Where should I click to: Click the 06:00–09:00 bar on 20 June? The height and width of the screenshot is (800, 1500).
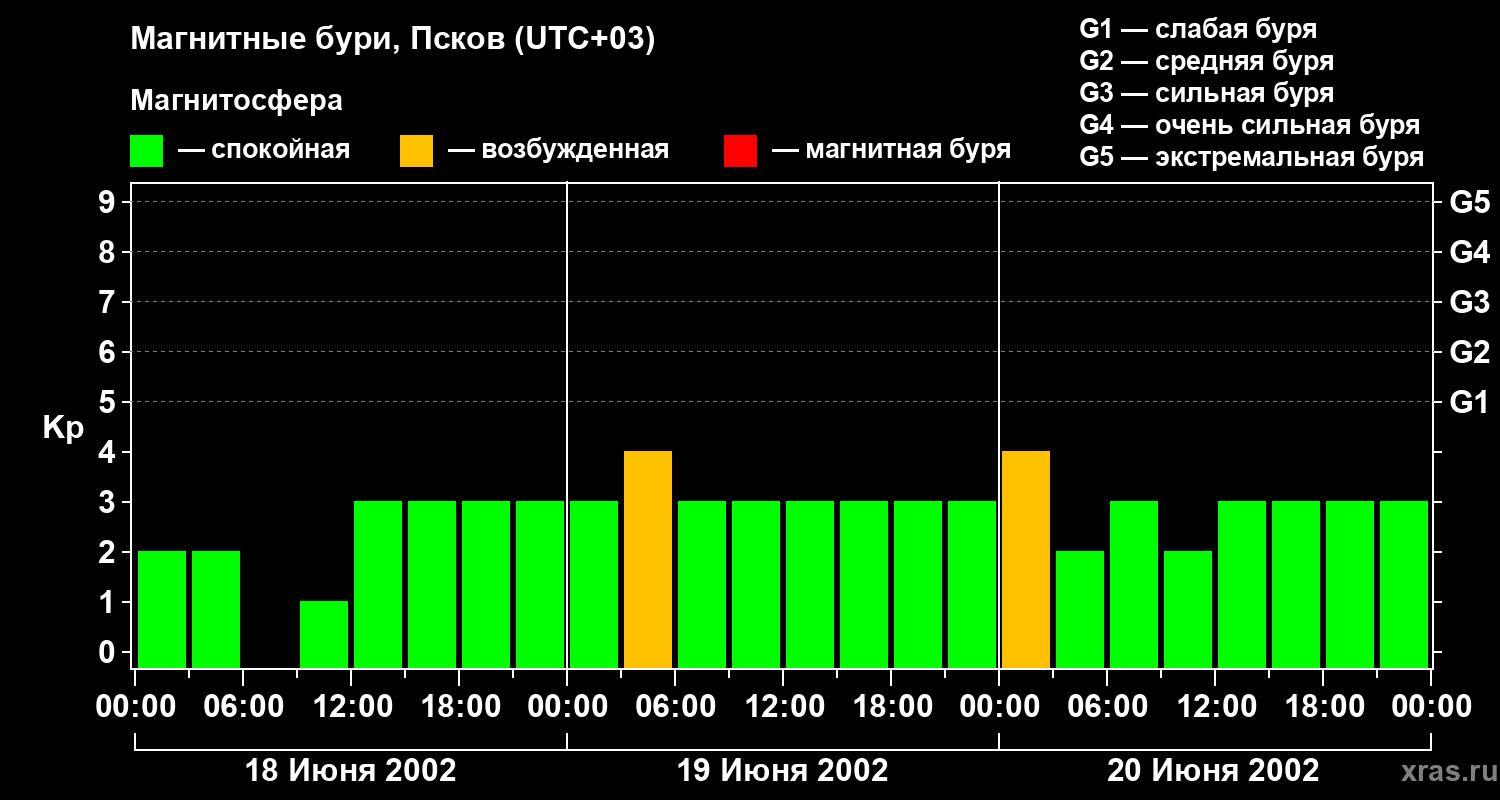tap(1134, 585)
